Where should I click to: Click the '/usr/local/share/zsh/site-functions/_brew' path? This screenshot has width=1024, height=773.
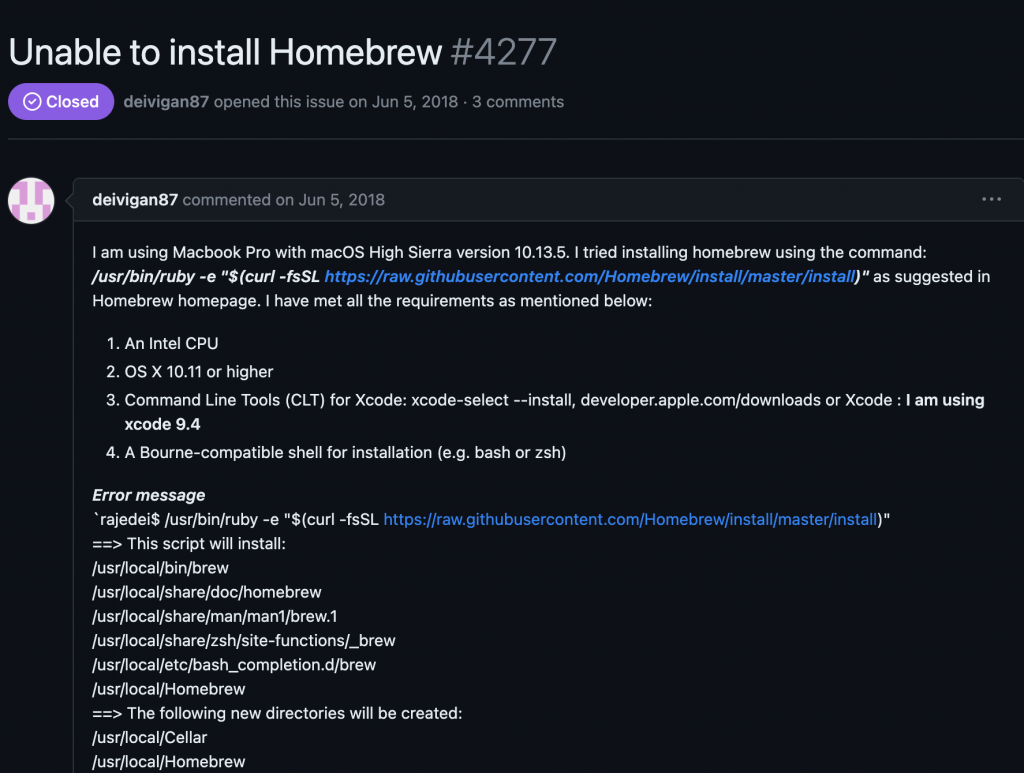tap(244, 640)
